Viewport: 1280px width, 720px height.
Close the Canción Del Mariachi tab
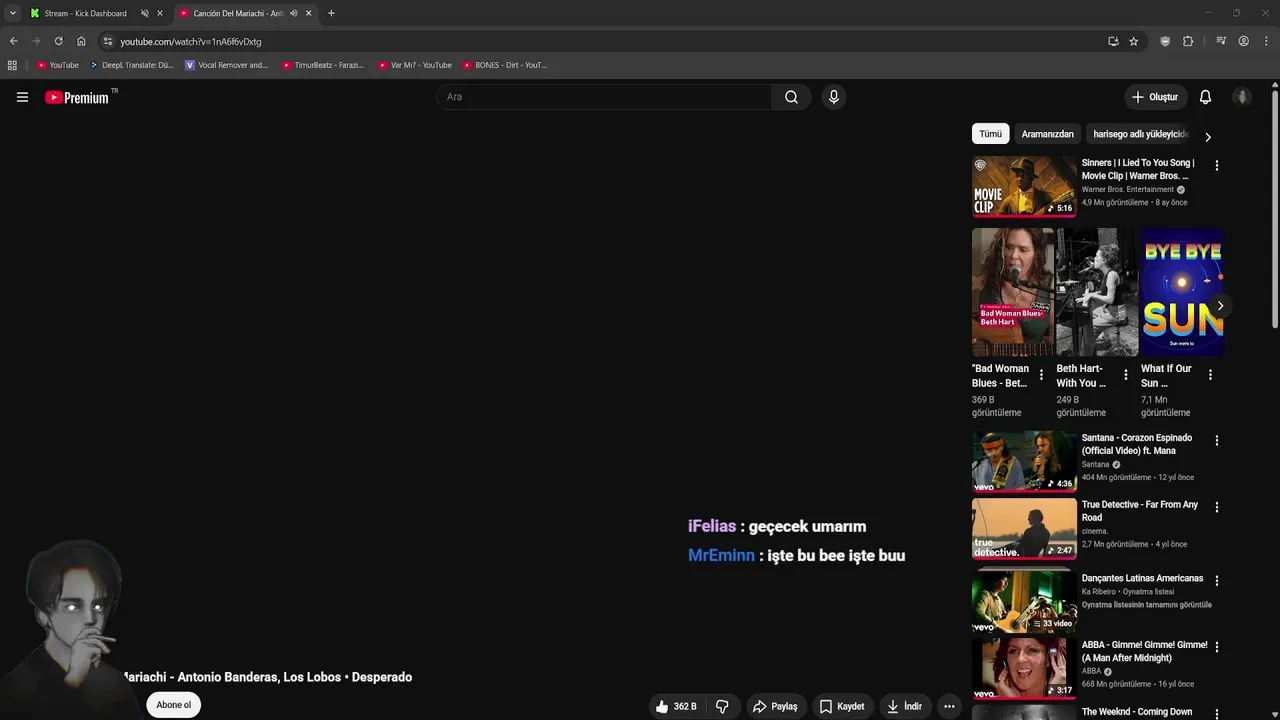pyautogui.click(x=308, y=13)
